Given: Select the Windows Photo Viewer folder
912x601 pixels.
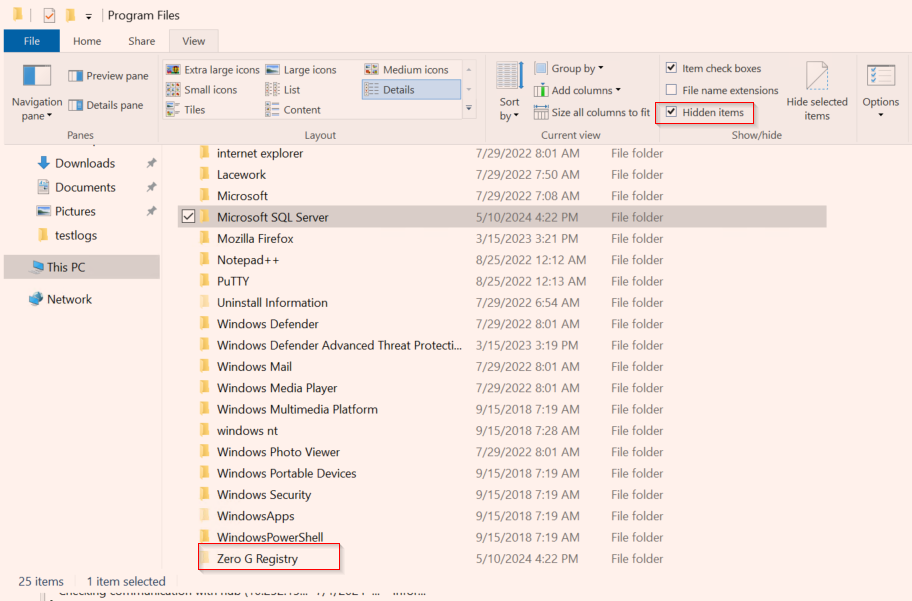Looking at the screenshot, I should (278, 452).
